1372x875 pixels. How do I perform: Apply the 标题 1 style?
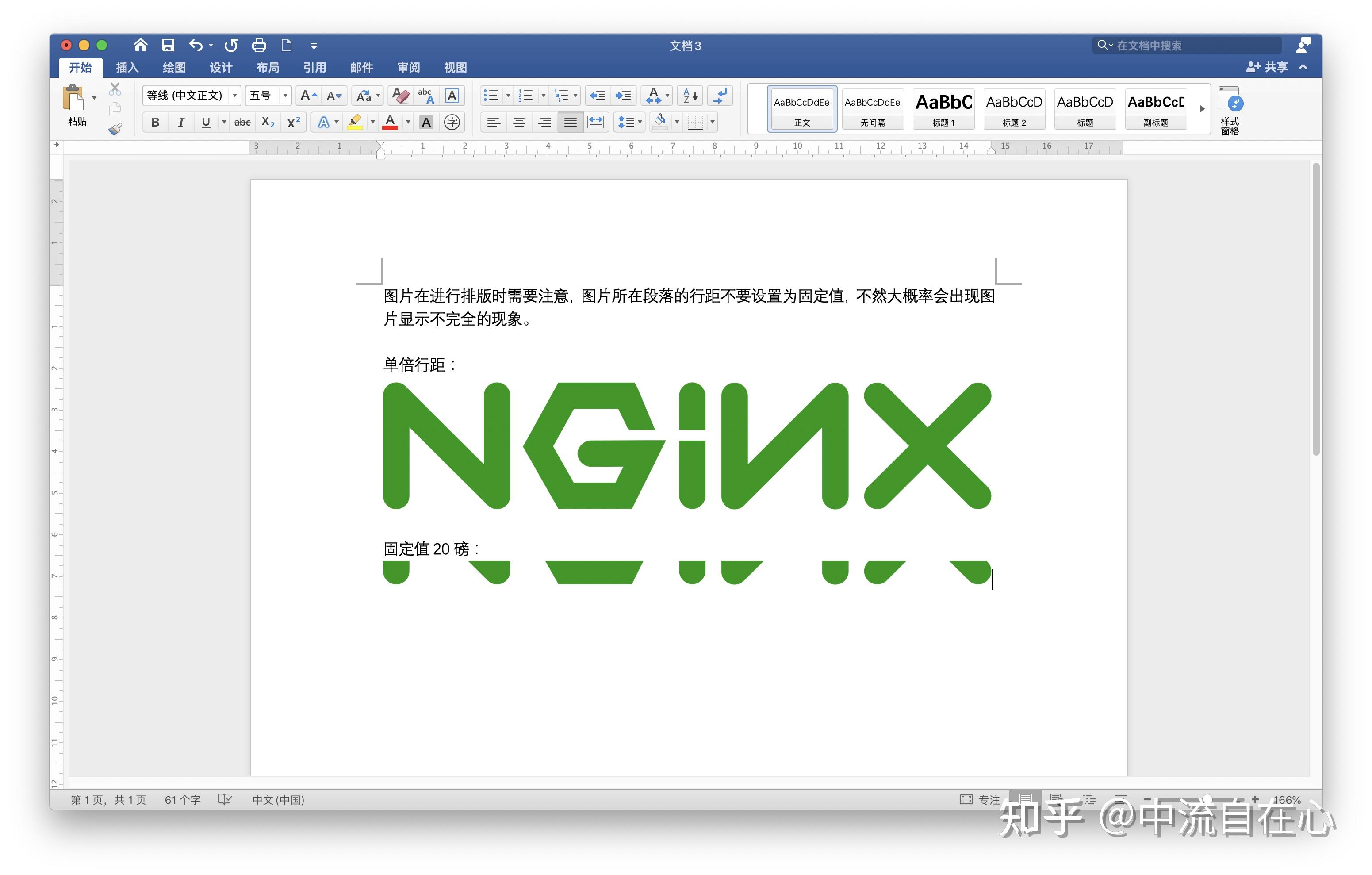tap(943, 109)
